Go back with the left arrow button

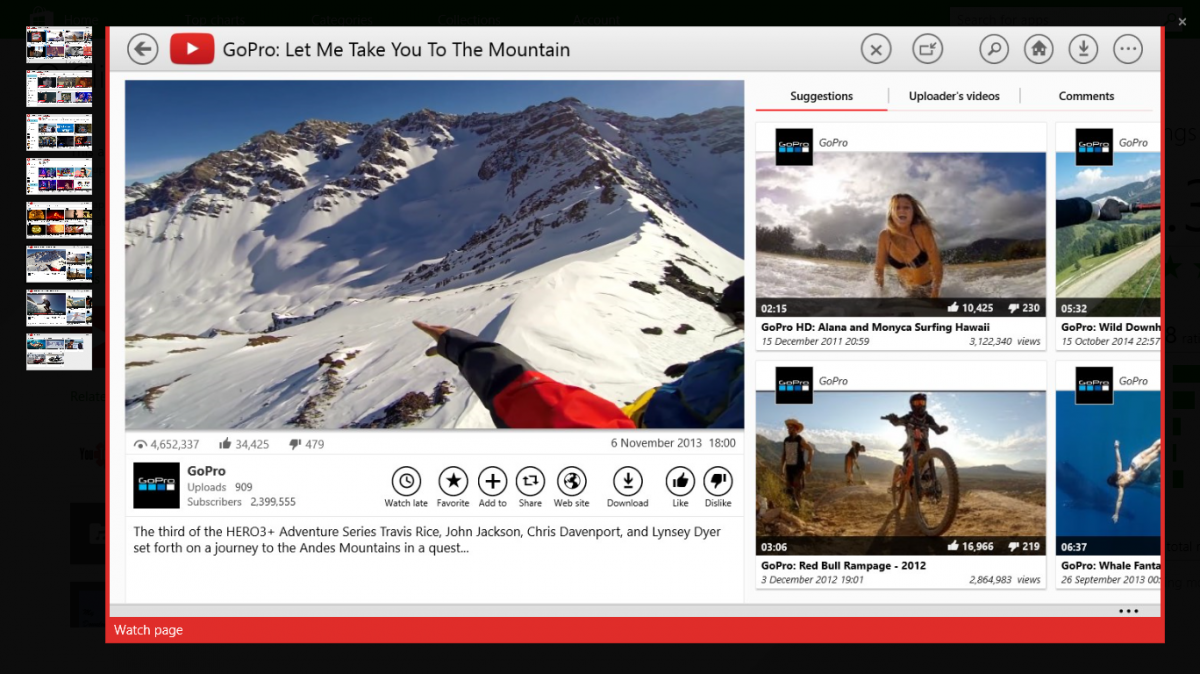143,49
